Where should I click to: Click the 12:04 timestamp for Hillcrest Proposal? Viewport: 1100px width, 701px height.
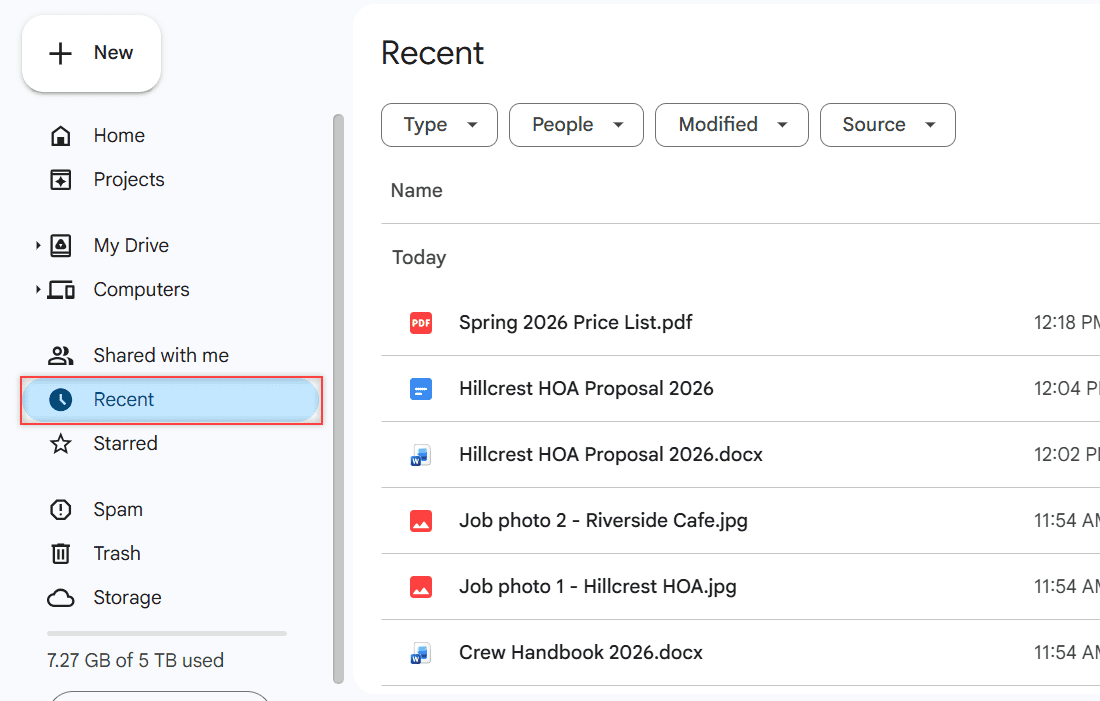pos(1066,389)
